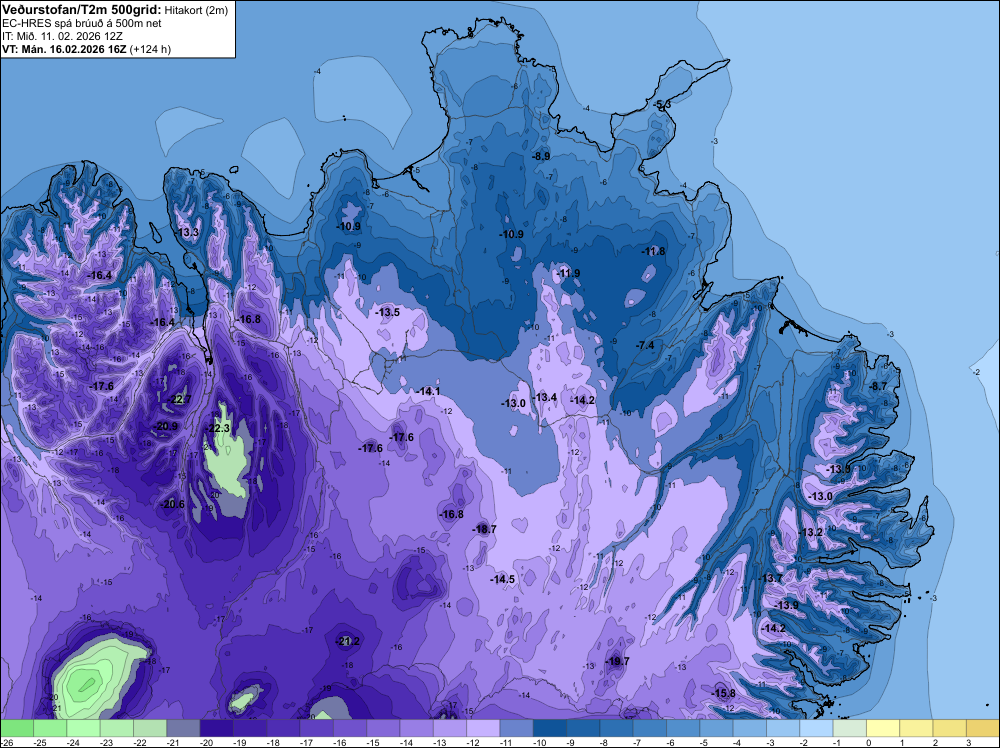Select the -13.3 temperature value
This screenshot has height=748, width=1000.
[x=188, y=232]
